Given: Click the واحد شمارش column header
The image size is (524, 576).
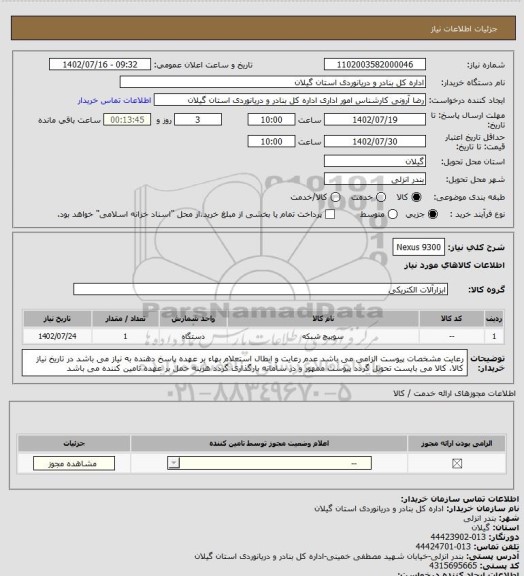Looking at the screenshot, I should point(193,318).
